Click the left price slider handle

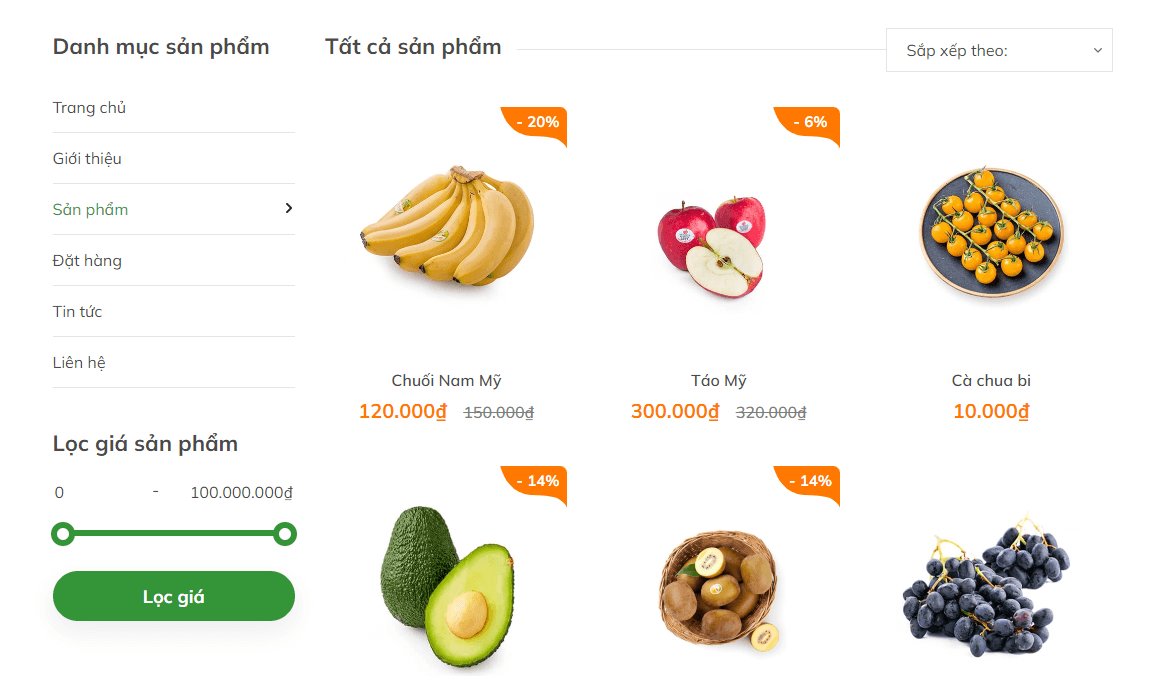(x=63, y=534)
